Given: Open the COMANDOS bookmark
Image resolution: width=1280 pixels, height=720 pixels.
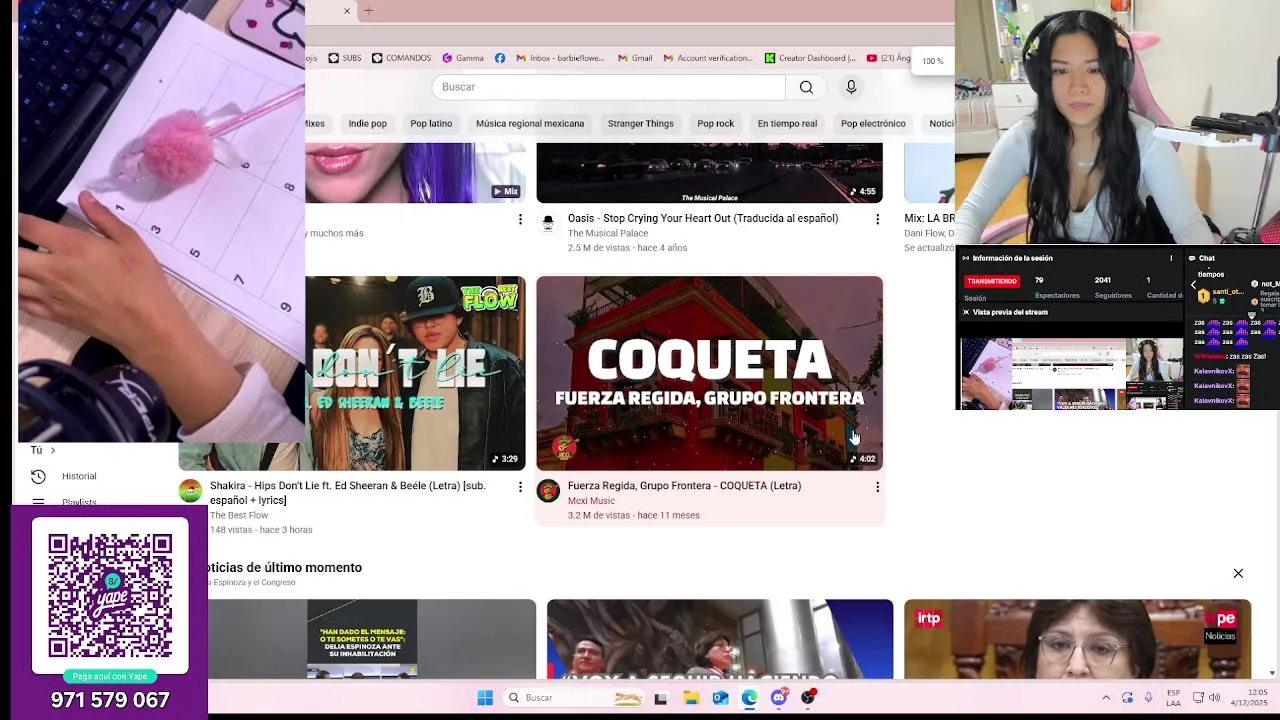Looking at the screenshot, I should 401,58.
